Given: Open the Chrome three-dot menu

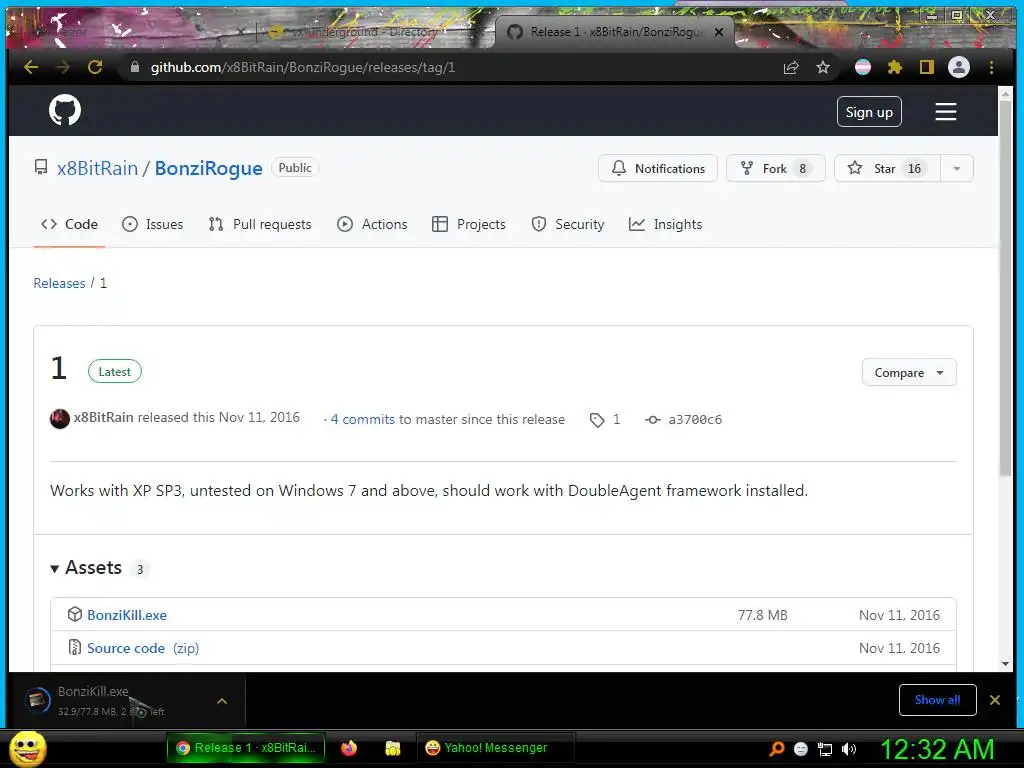Looking at the screenshot, I should [x=991, y=67].
